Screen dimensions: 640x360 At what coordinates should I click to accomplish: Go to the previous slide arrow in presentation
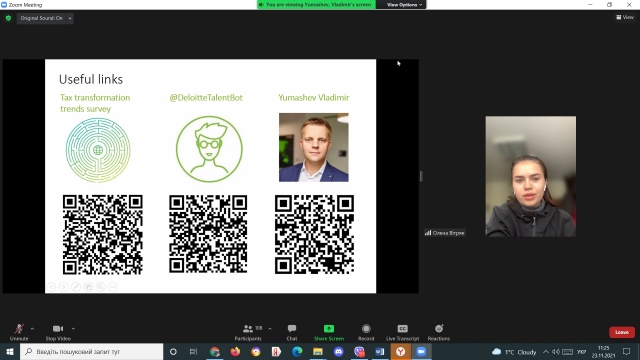51,287
